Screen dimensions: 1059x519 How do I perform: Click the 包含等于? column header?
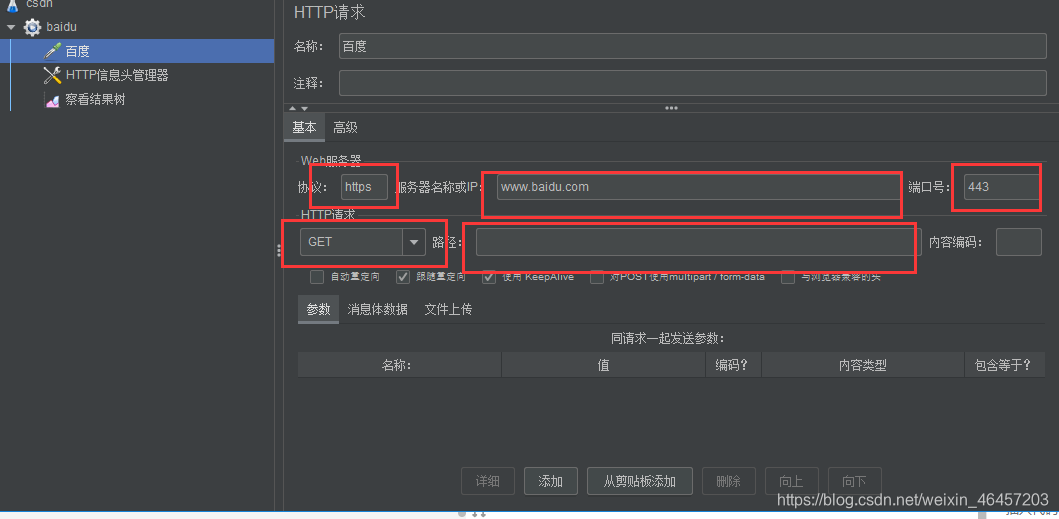[1005, 365]
